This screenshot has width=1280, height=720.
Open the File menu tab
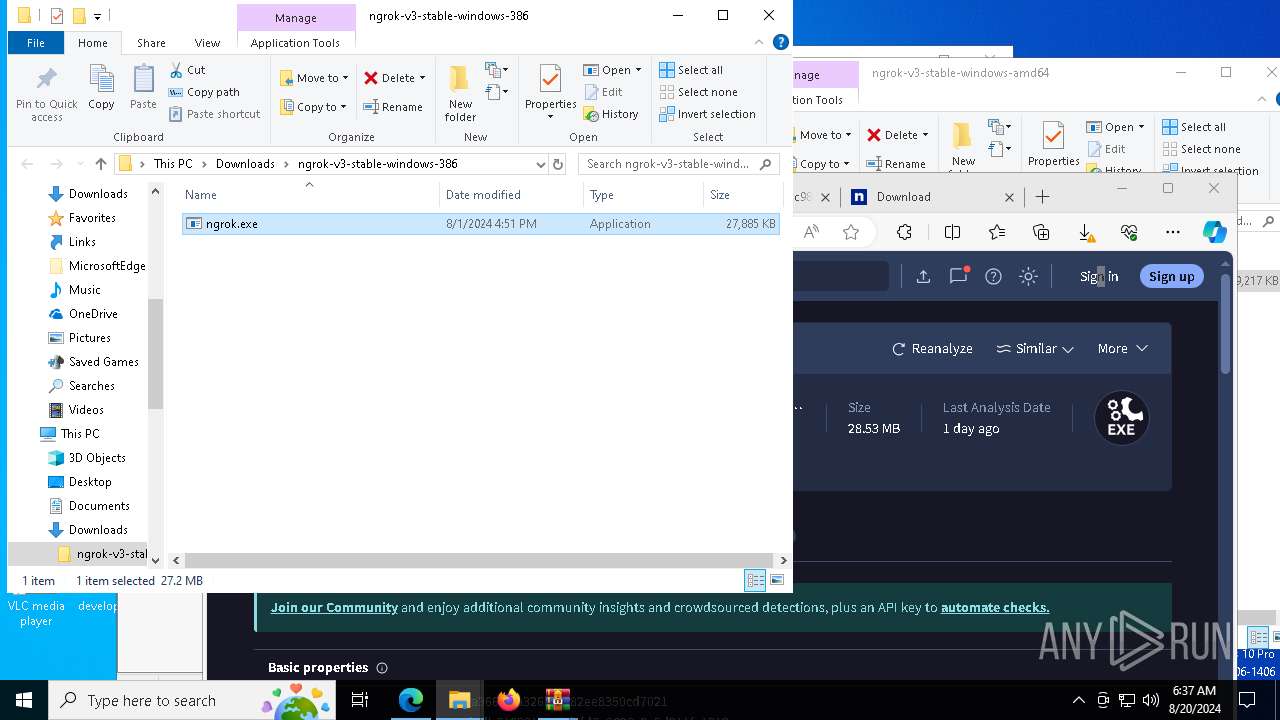(36, 43)
